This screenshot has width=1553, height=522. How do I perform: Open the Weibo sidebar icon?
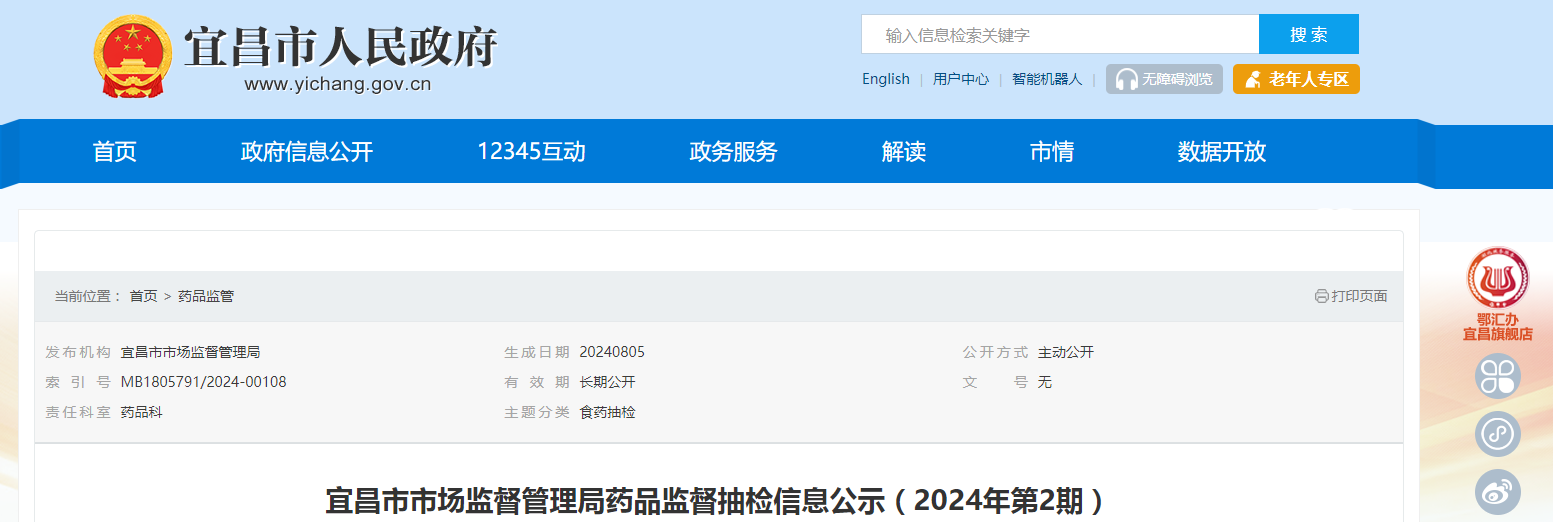click(1497, 492)
